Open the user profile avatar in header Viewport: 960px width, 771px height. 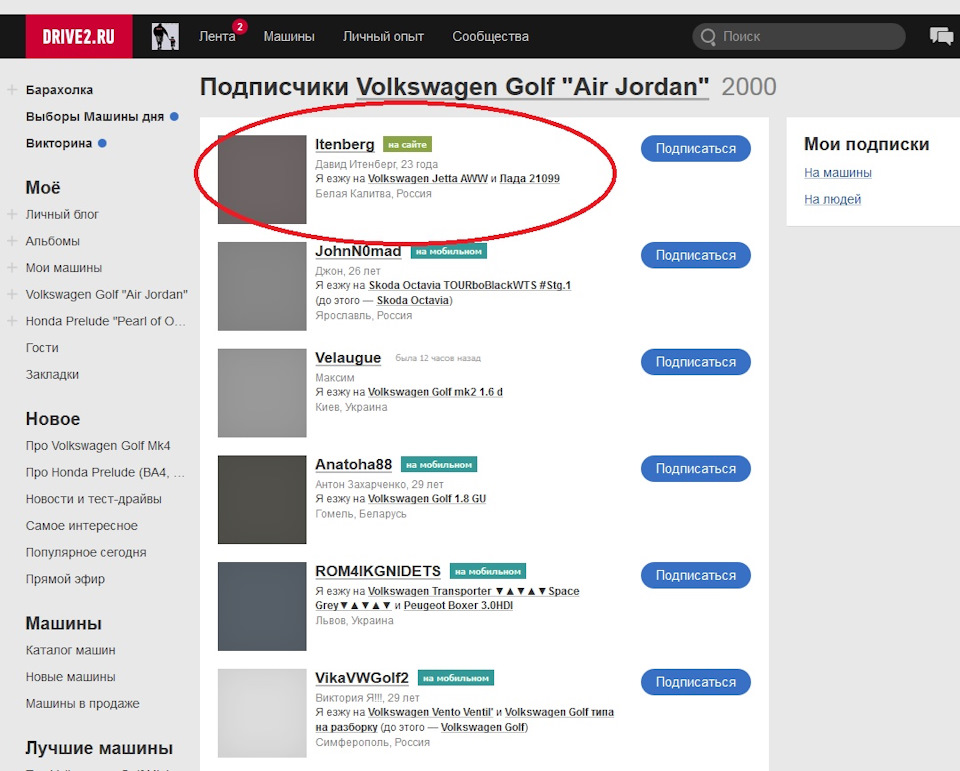pyautogui.click(x=165, y=36)
